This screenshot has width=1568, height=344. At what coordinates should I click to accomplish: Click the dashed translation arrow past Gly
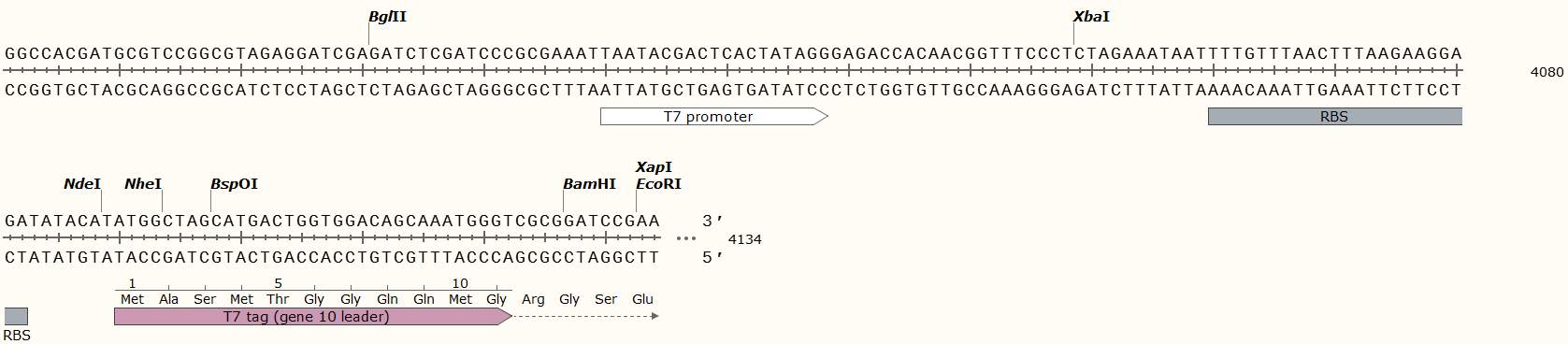click(586, 316)
